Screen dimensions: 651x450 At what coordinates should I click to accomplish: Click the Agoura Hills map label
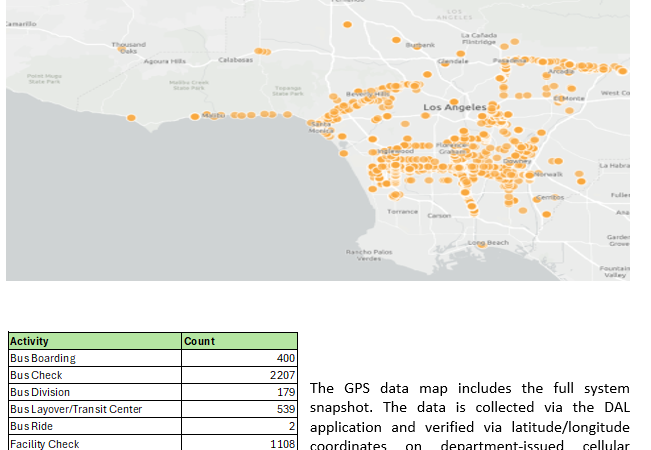(x=165, y=61)
